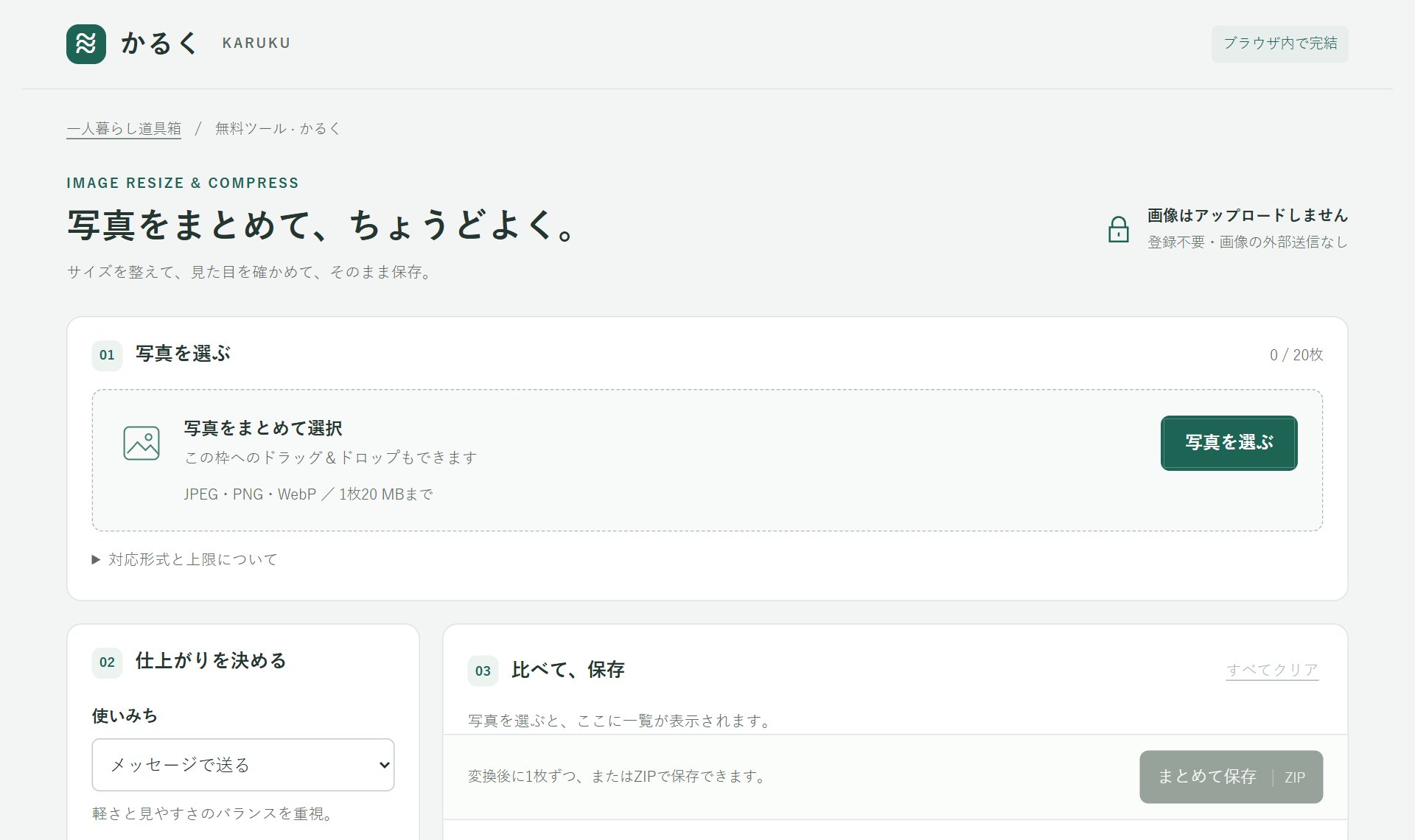This screenshot has height=840, width=1415.
Task: Click the lock privacy icon
Action: click(1118, 229)
